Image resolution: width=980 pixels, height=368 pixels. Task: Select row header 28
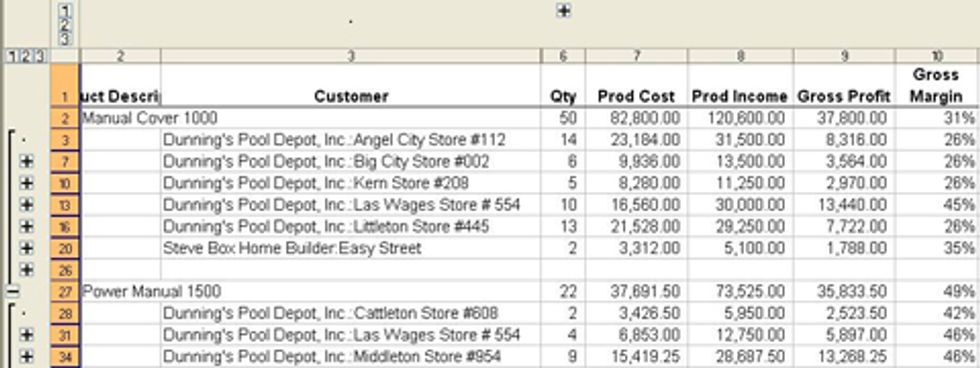tap(65, 313)
